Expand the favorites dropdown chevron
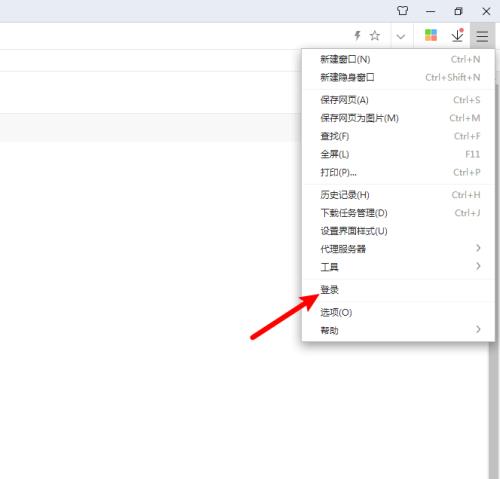This screenshot has height=479, width=500. (x=401, y=36)
